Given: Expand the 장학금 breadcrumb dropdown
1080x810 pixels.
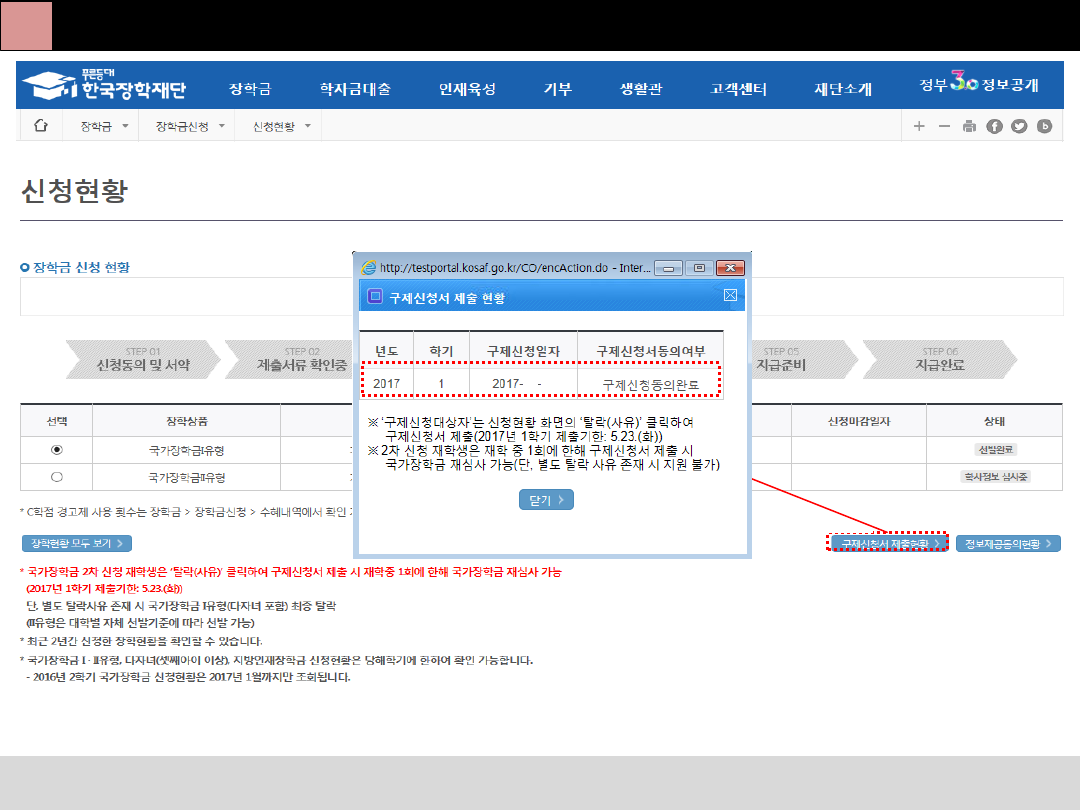Looking at the screenshot, I should [x=104, y=126].
